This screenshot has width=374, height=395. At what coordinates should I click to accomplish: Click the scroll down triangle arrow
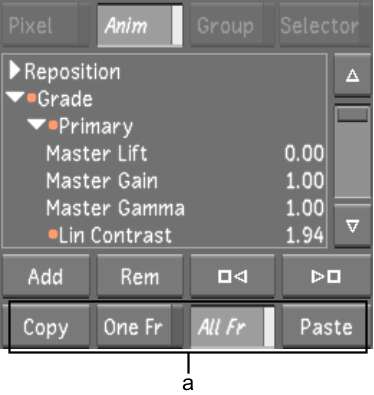point(352,227)
